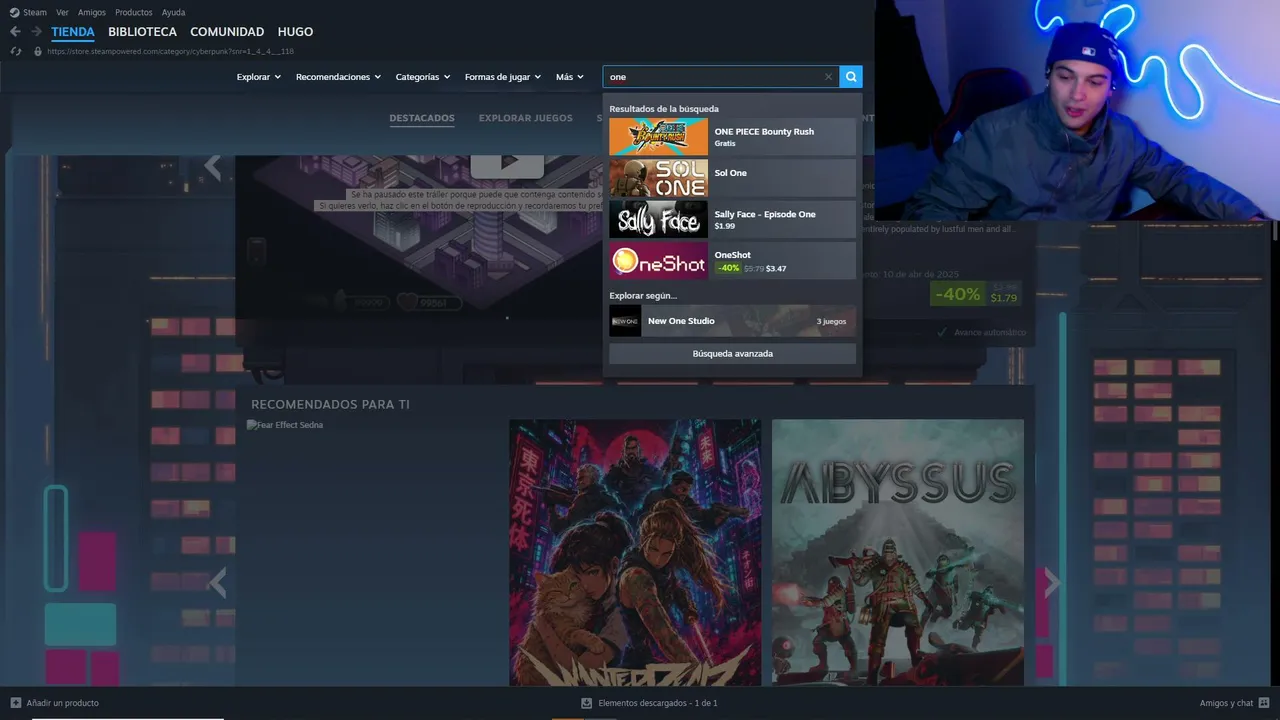Click the '3 juegos' count text

[831, 321]
